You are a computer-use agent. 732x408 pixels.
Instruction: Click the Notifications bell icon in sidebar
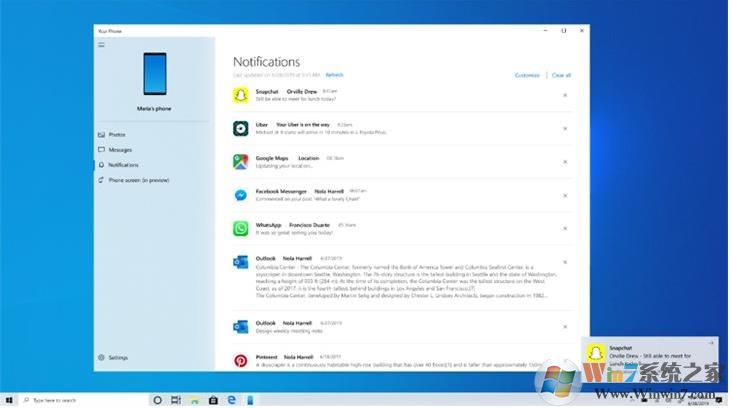(x=101, y=165)
